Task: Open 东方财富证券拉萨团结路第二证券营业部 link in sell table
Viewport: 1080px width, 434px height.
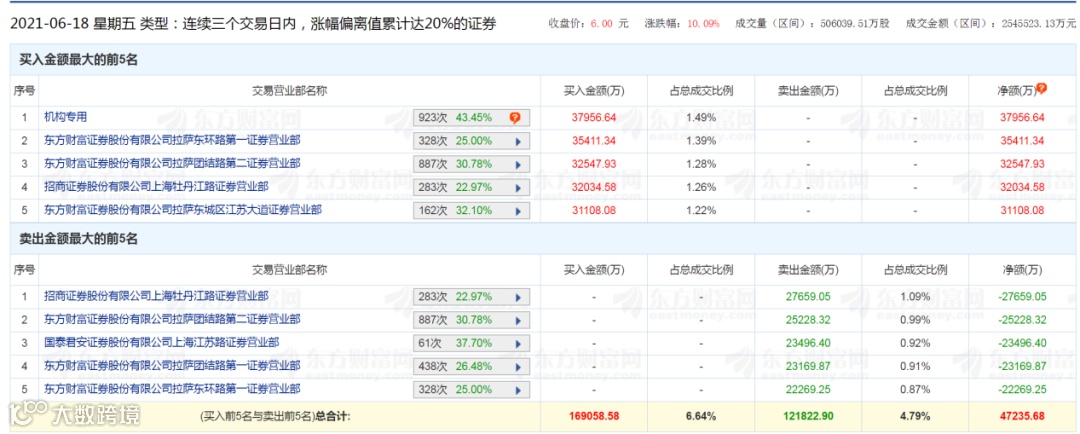Action: point(172,320)
